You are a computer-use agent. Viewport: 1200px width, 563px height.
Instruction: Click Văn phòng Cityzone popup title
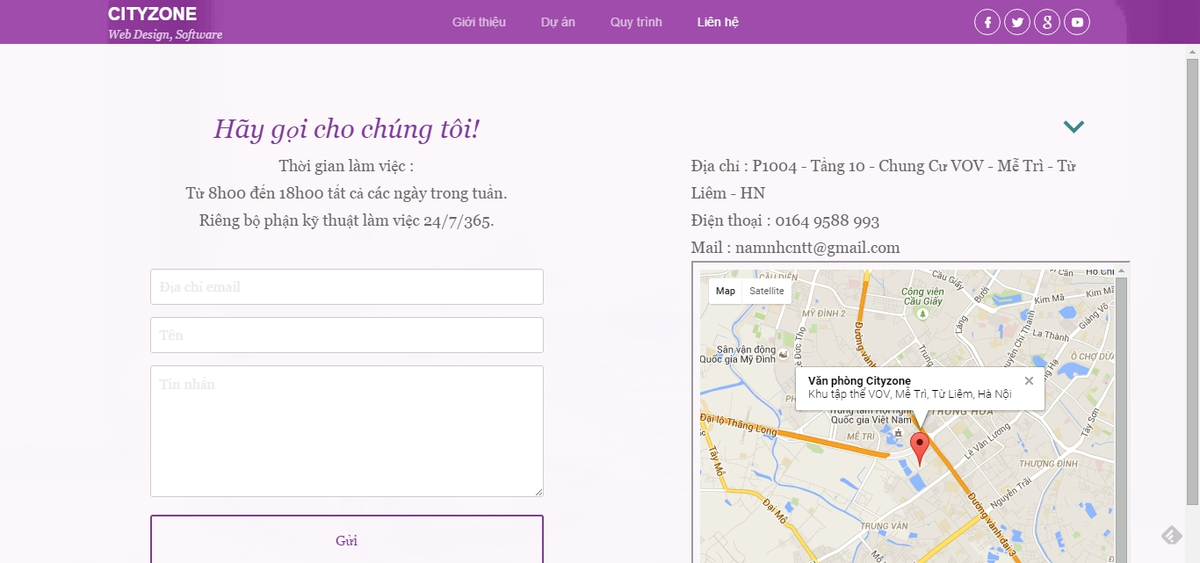point(859,381)
